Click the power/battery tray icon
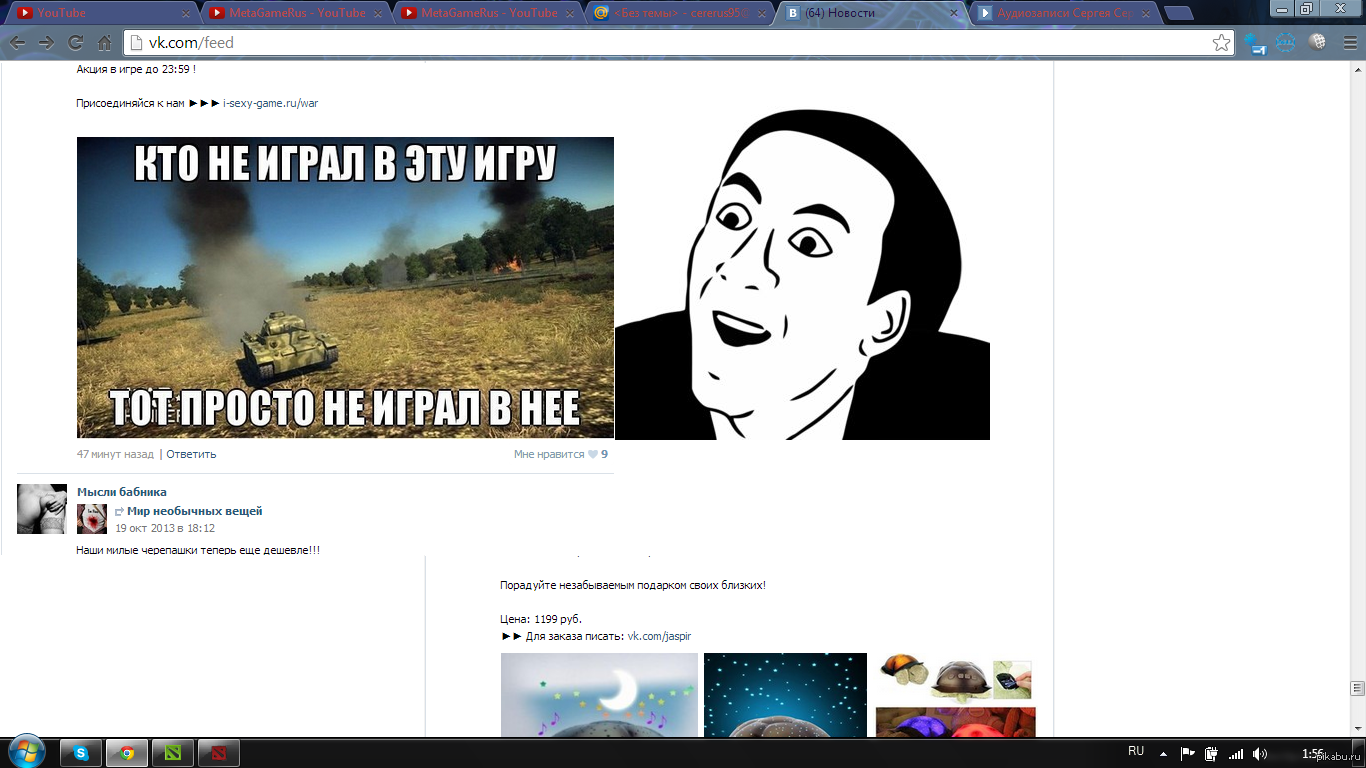 (x=1212, y=753)
